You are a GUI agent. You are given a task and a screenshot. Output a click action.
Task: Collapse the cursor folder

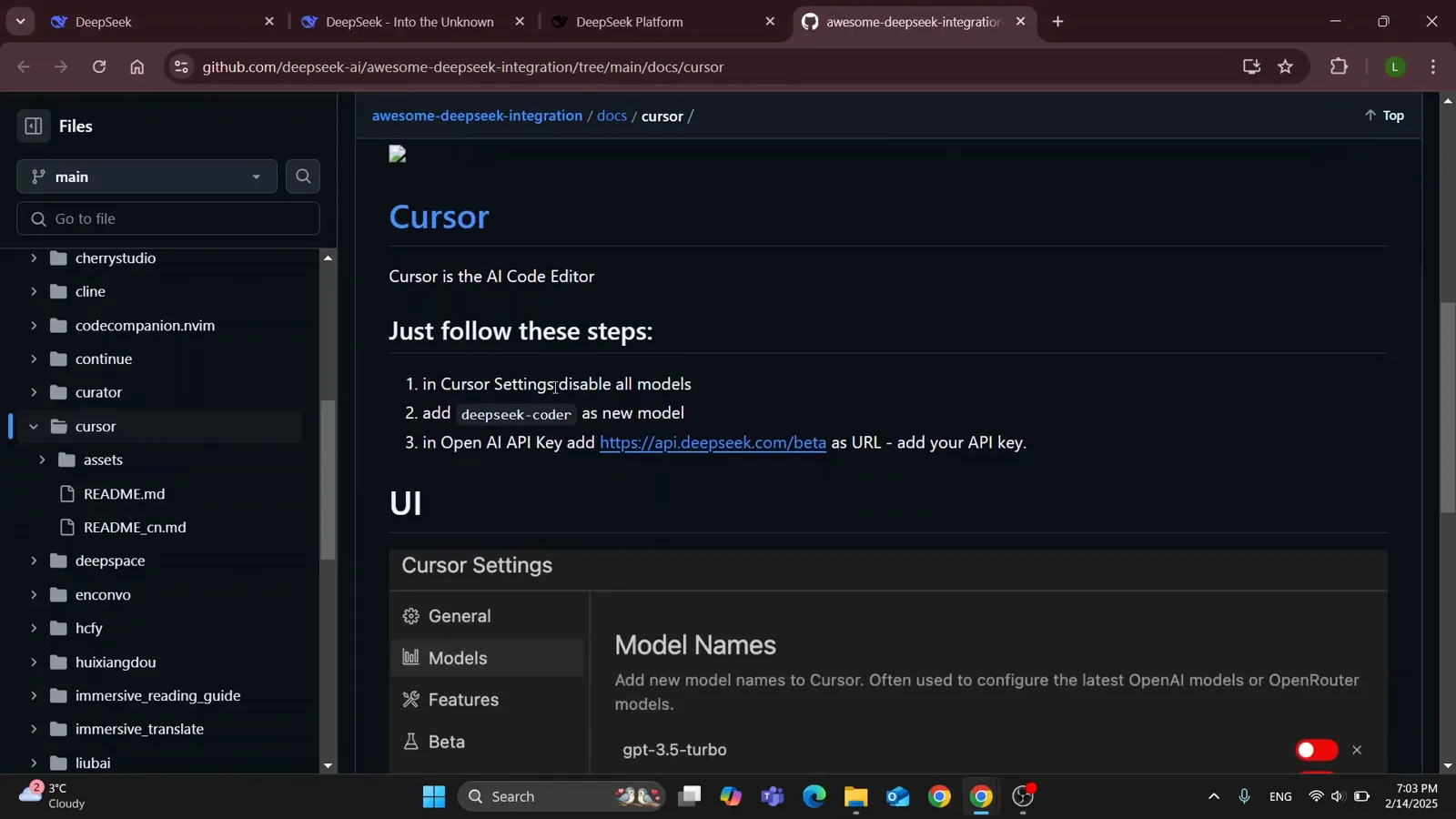tap(34, 427)
